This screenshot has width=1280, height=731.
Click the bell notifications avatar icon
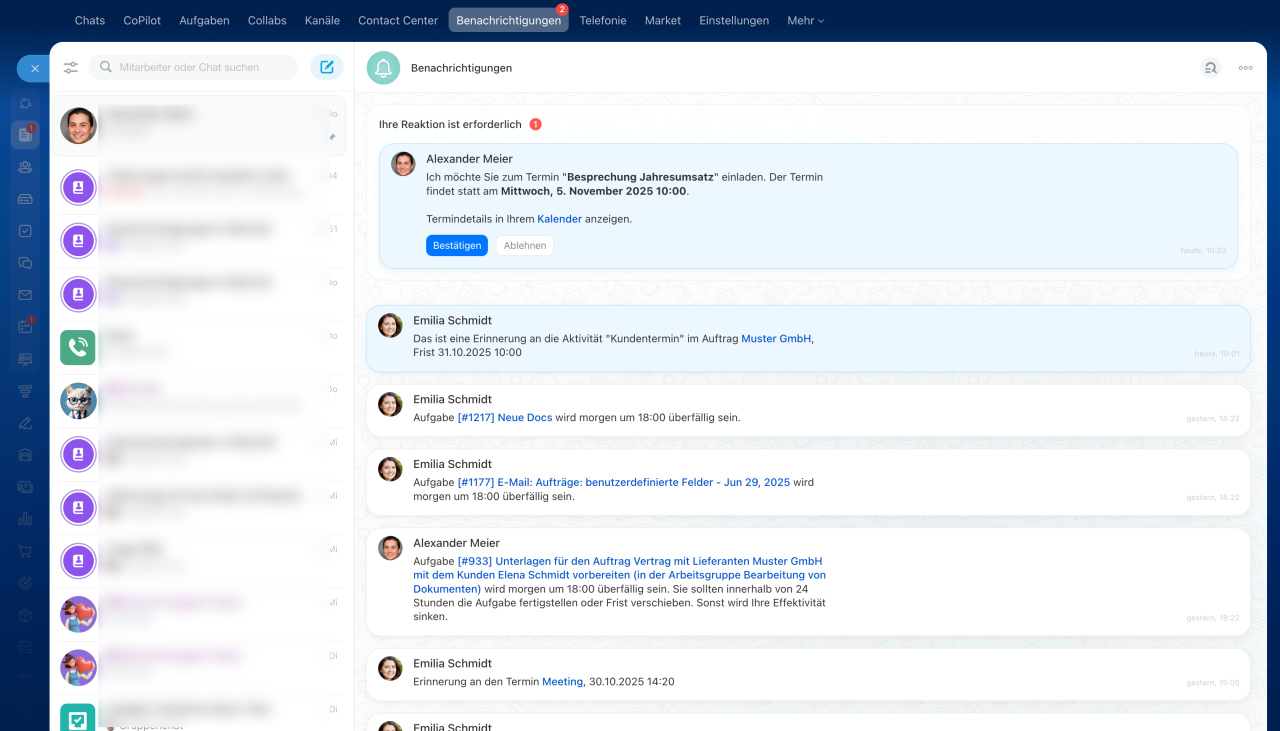point(383,68)
